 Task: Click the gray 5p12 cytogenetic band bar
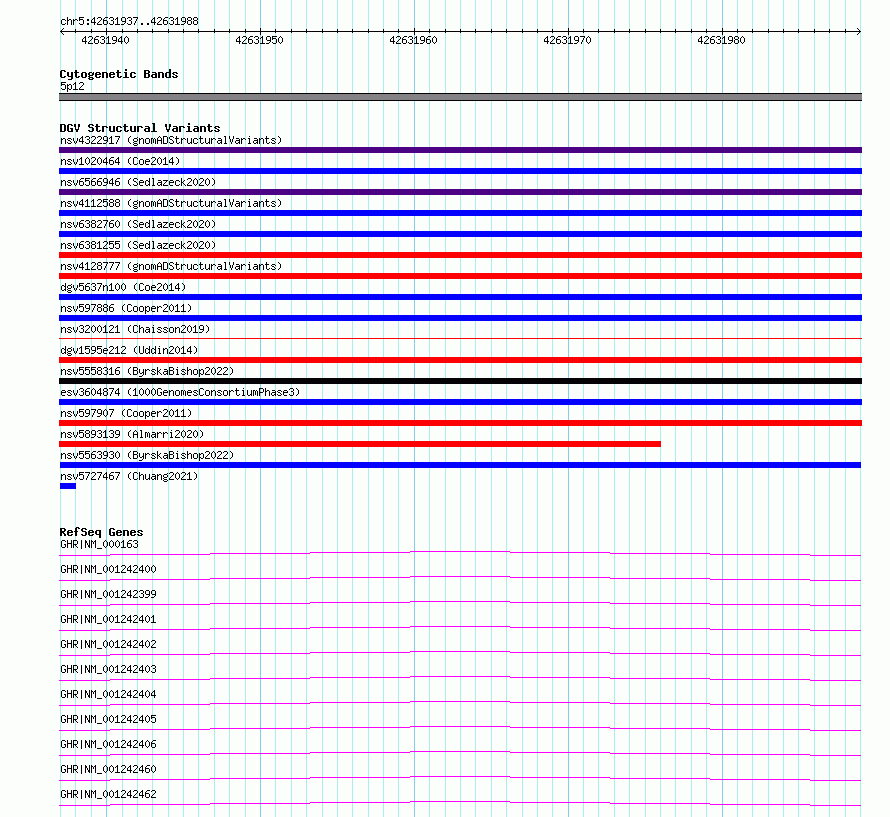coord(460,97)
